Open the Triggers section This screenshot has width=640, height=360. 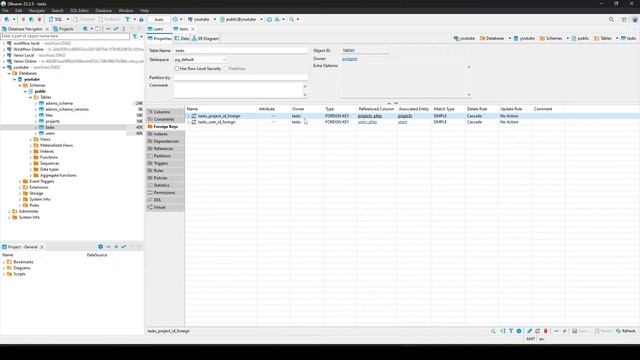(165, 163)
